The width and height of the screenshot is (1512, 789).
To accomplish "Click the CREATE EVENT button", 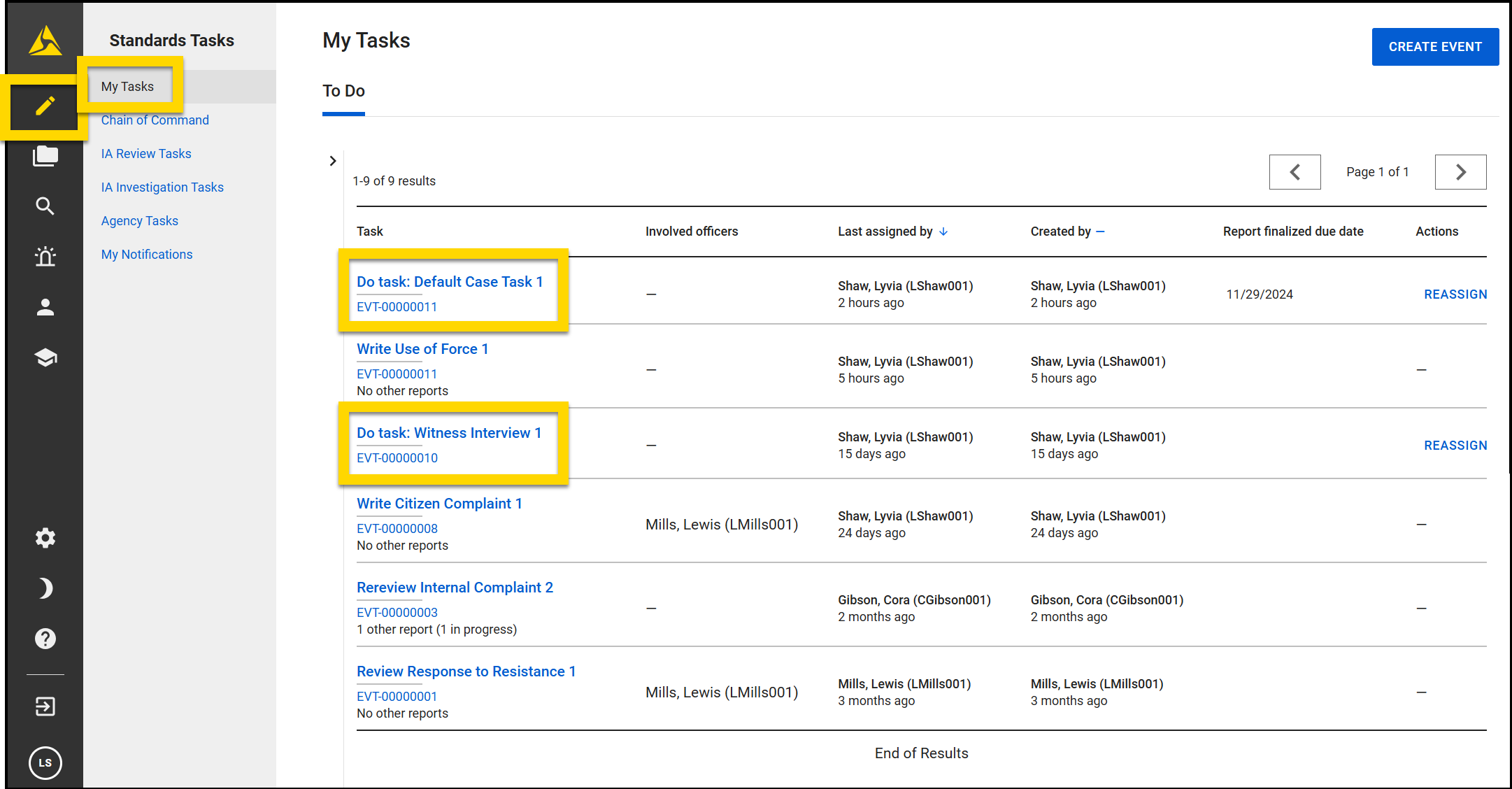I will pyautogui.click(x=1435, y=46).
